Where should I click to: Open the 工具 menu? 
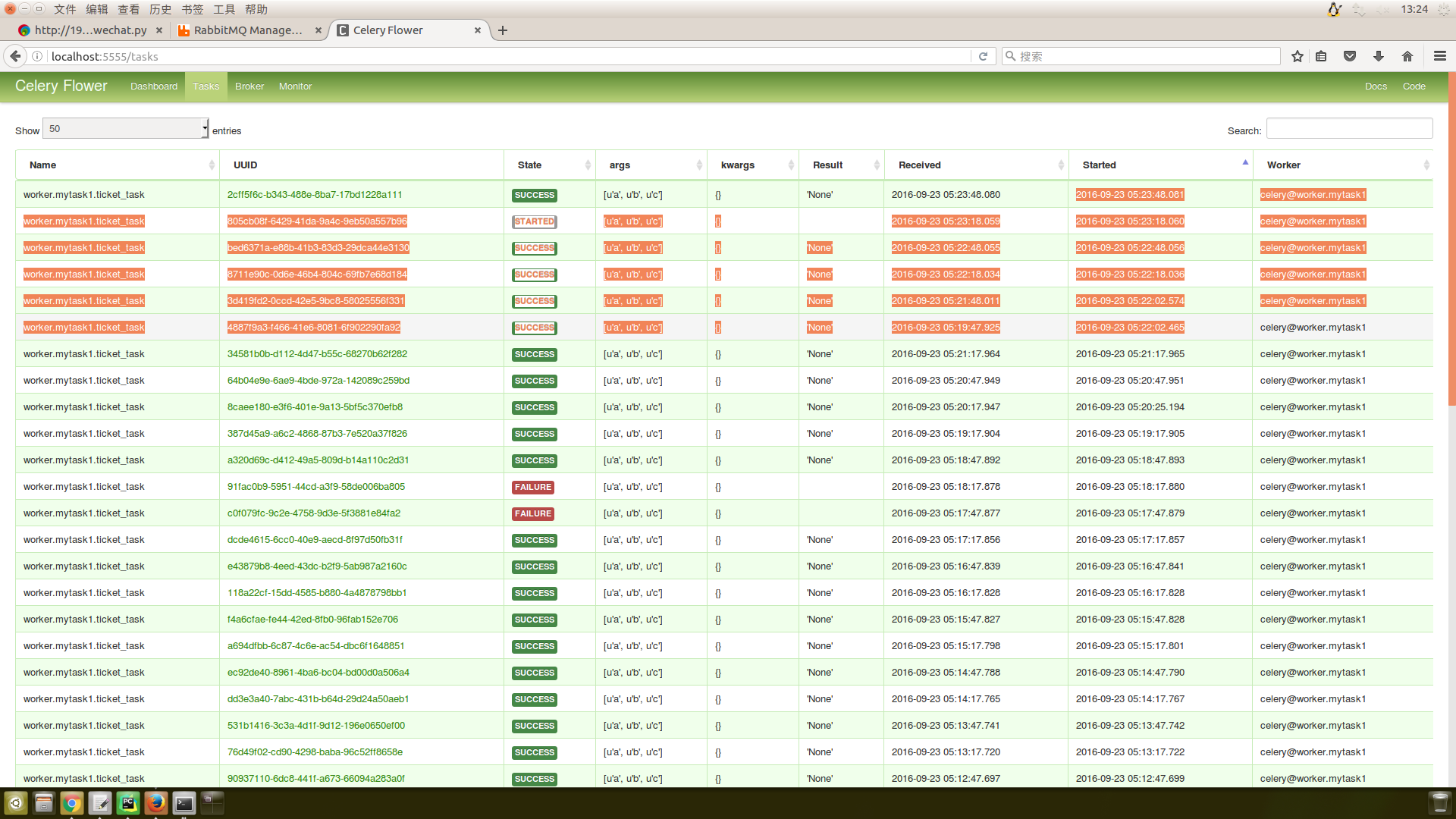pyautogui.click(x=224, y=9)
